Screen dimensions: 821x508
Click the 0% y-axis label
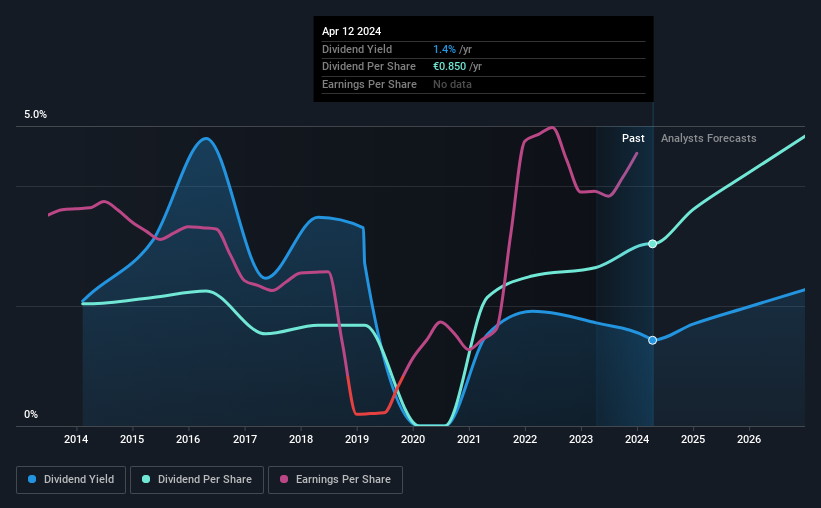point(31,414)
